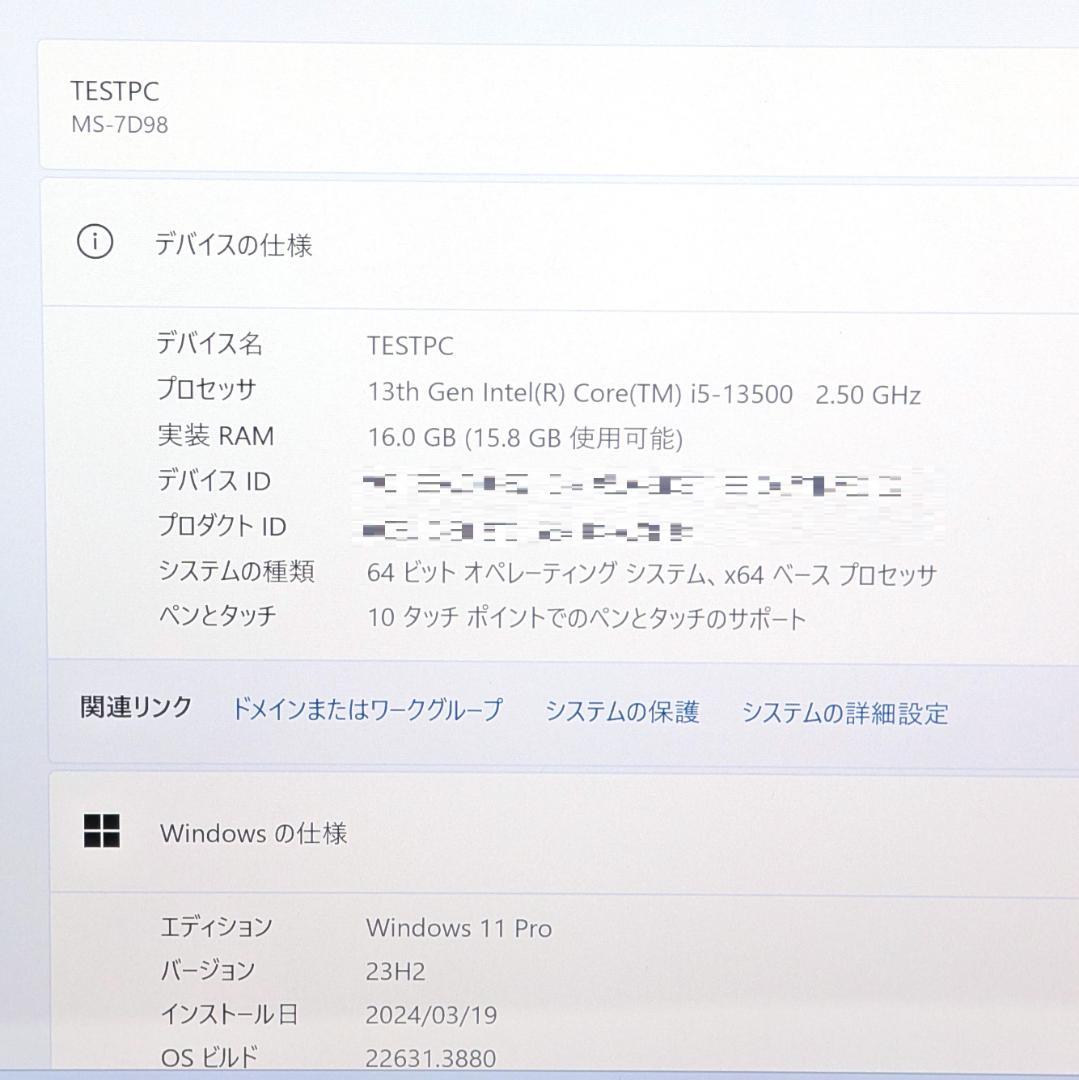The image size is (1079, 1080).
Task: Select the install date 2024/03/19
Action: [431, 1015]
